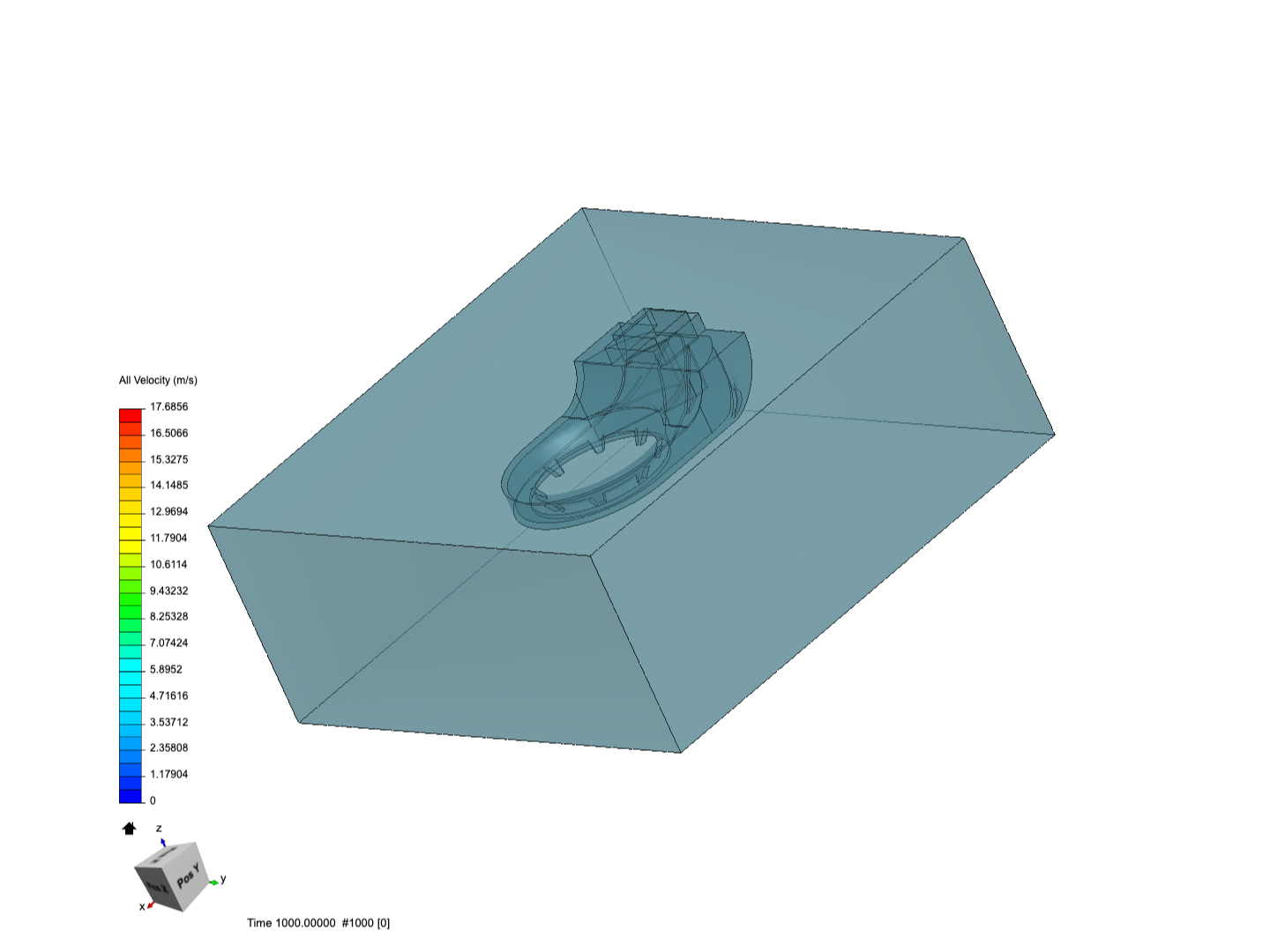Click the legend value 14.1485
The width and height of the screenshot is (1270, 952).
168,486
